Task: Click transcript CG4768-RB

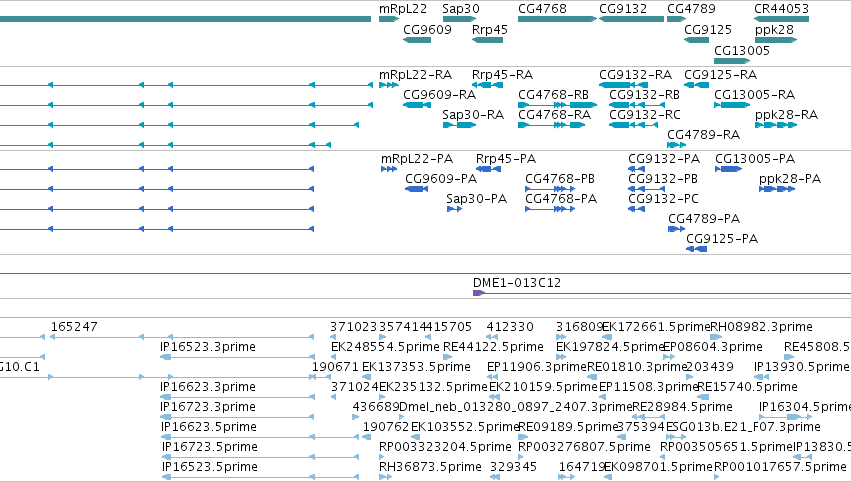Action: tap(553, 94)
